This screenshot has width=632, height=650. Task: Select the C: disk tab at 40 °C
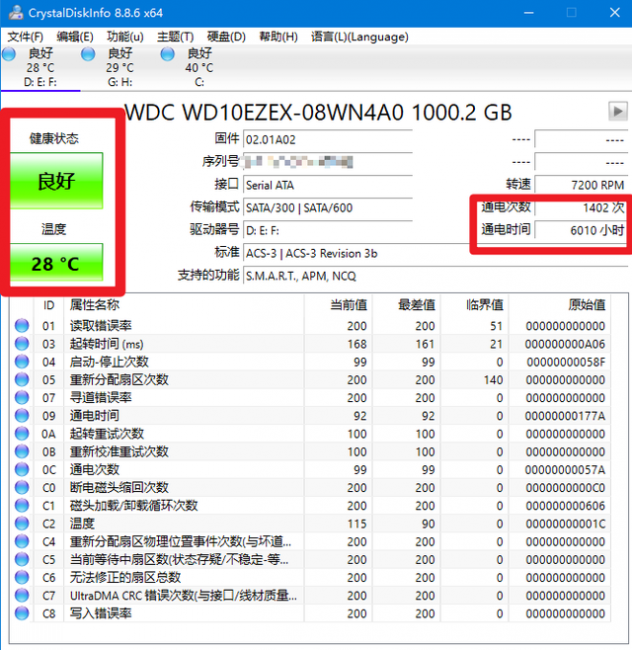199,67
